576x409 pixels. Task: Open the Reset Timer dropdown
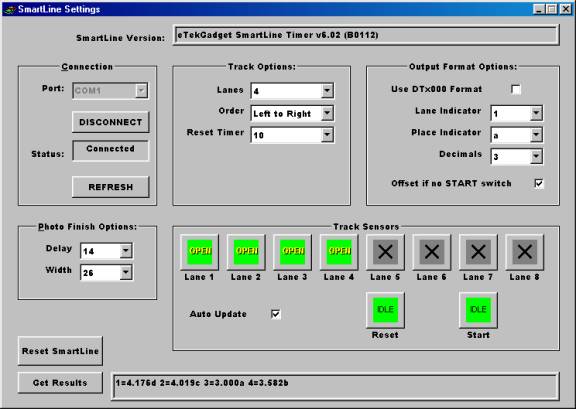pos(327,135)
